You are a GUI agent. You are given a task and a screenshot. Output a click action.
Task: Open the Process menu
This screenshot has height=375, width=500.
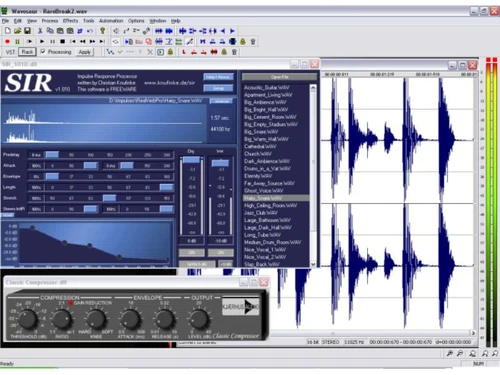[50, 21]
